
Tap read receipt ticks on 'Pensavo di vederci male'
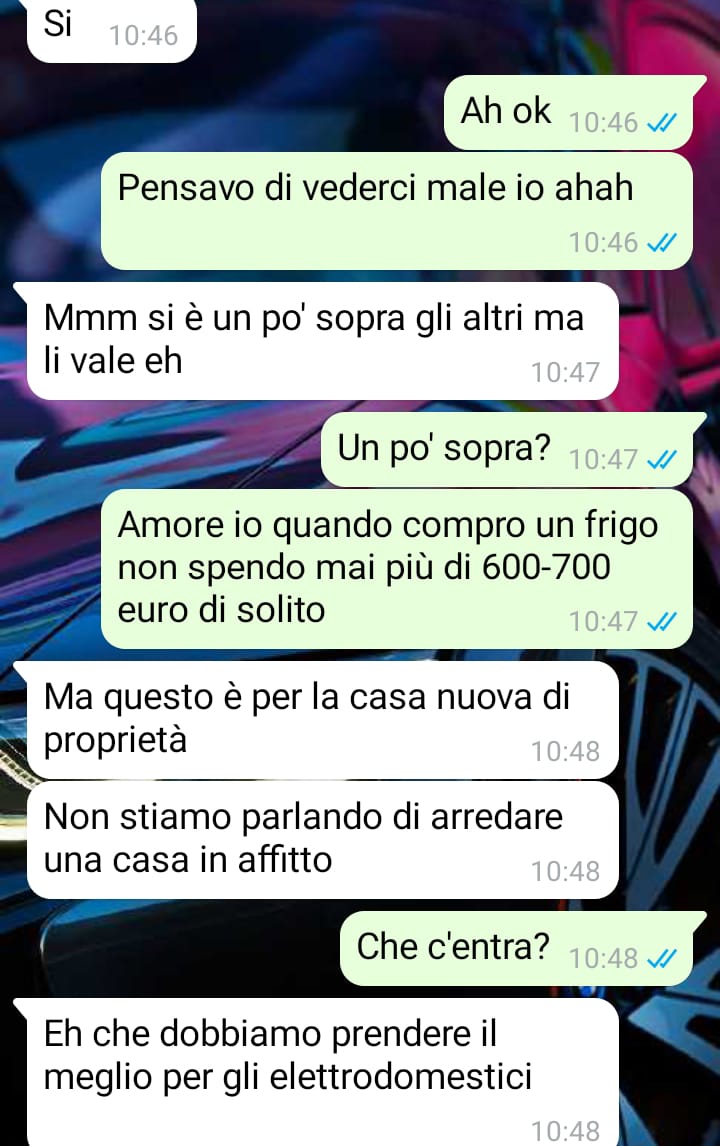(x=662, y=242)
